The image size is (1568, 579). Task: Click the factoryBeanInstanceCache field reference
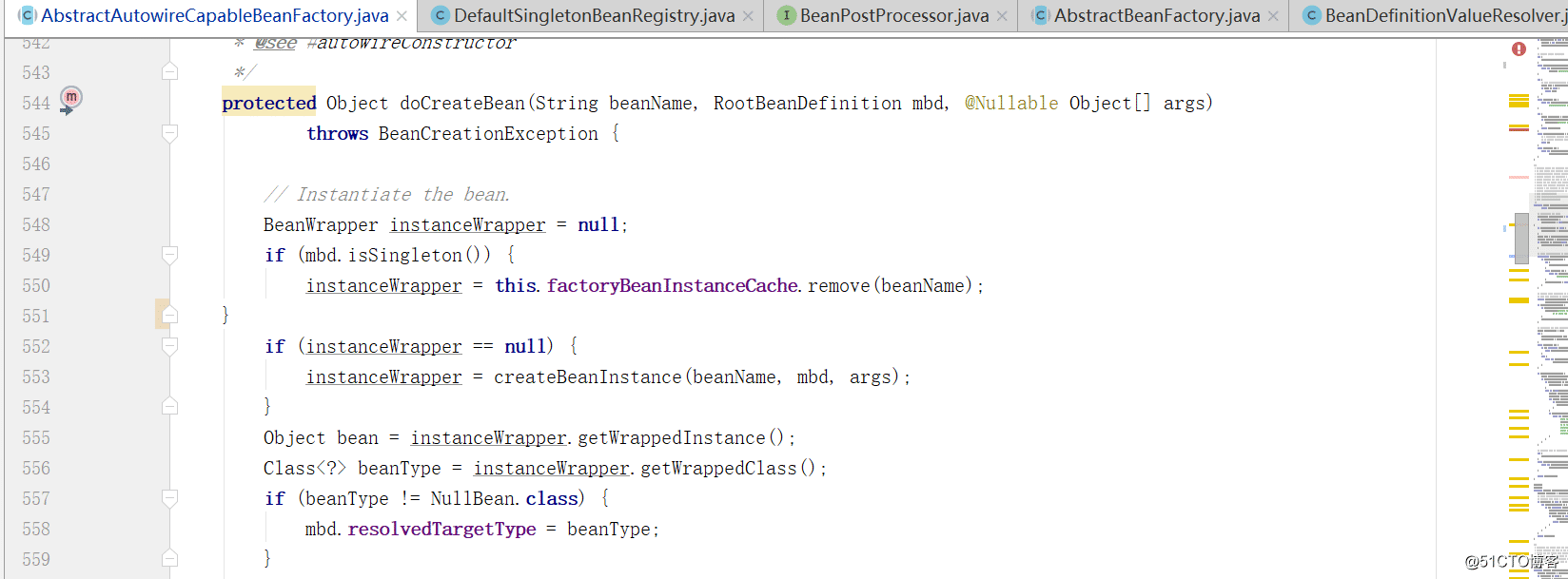(x=672, y=286)
